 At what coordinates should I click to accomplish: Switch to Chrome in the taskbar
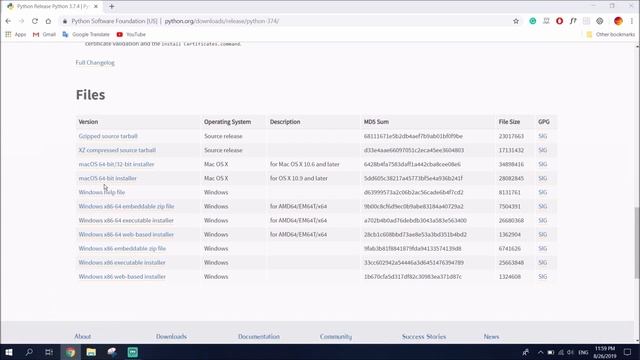click(71, 352)
